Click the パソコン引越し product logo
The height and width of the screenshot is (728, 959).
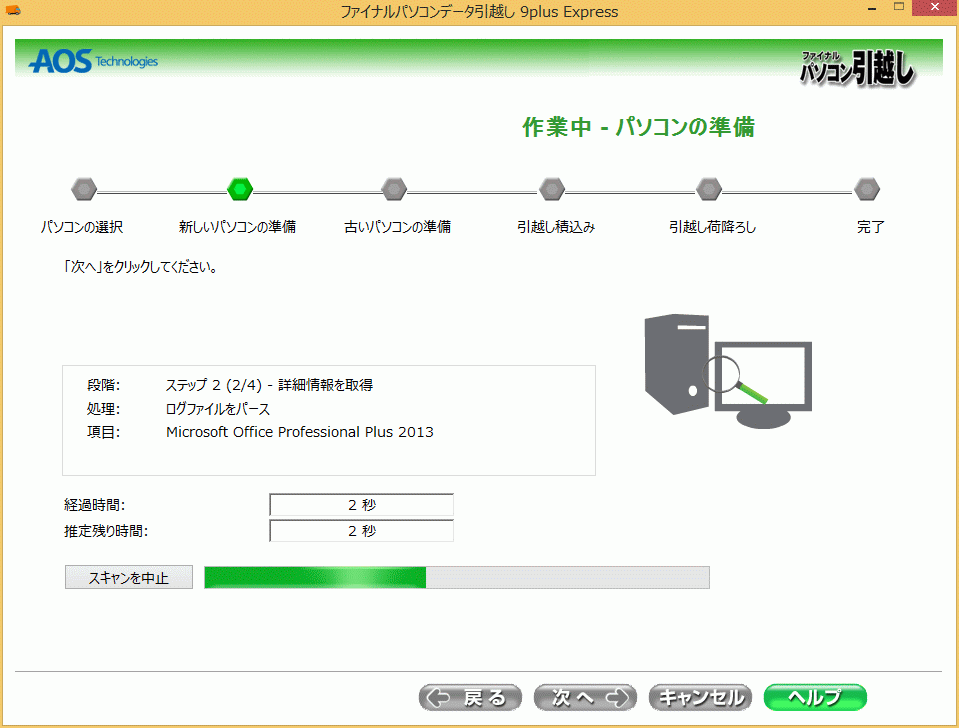[x=857, y=68]
